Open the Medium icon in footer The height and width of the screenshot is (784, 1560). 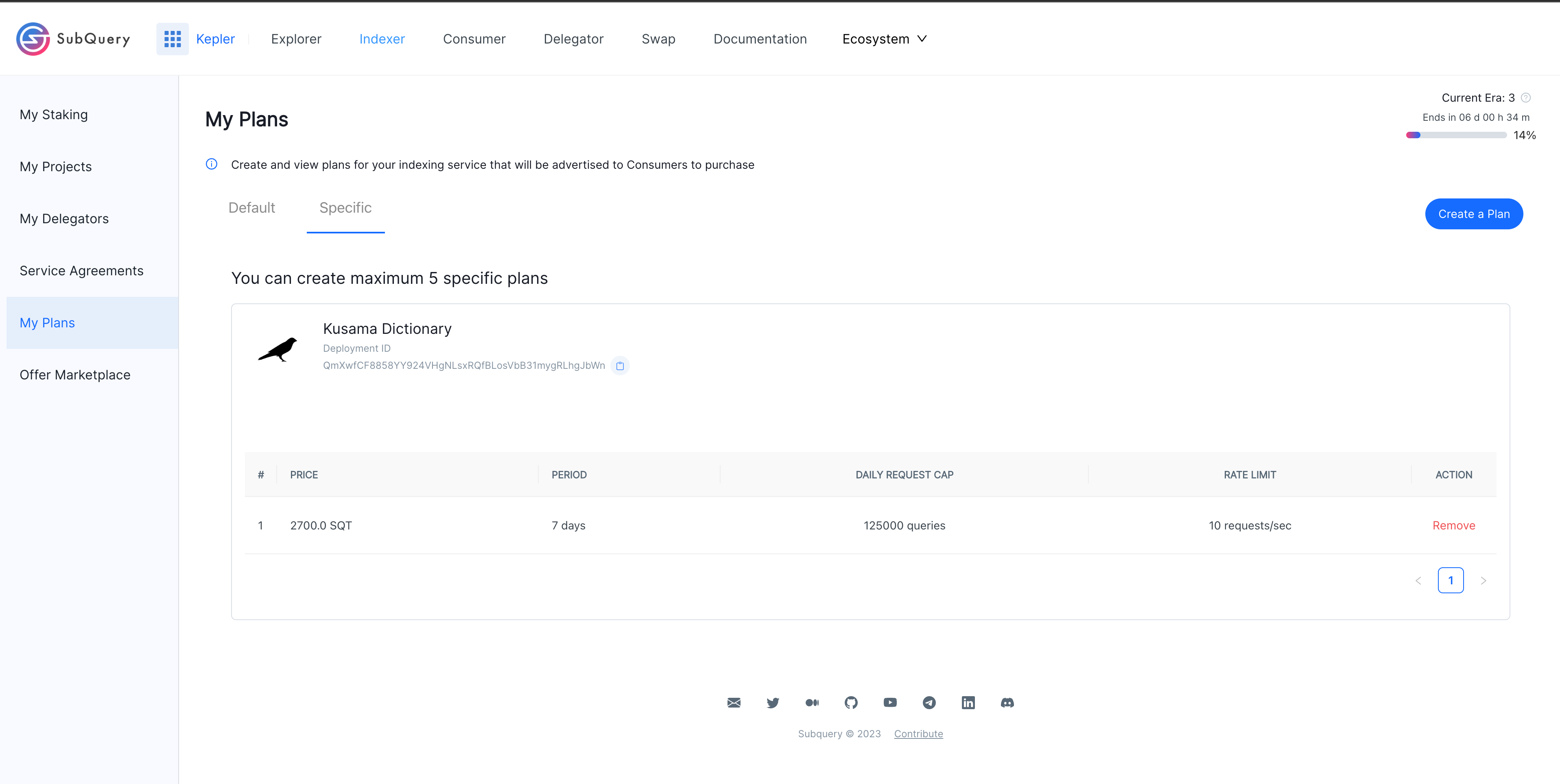click(812, 702)
